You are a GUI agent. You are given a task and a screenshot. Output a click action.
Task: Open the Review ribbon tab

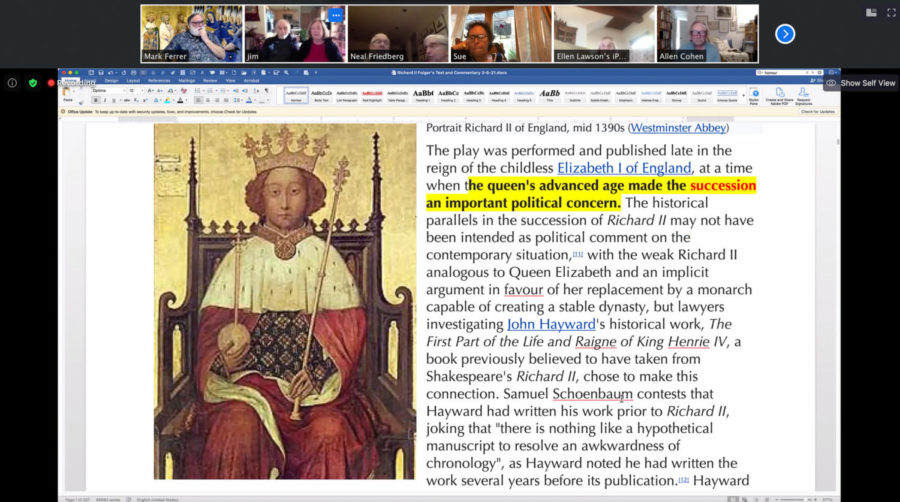210,80
